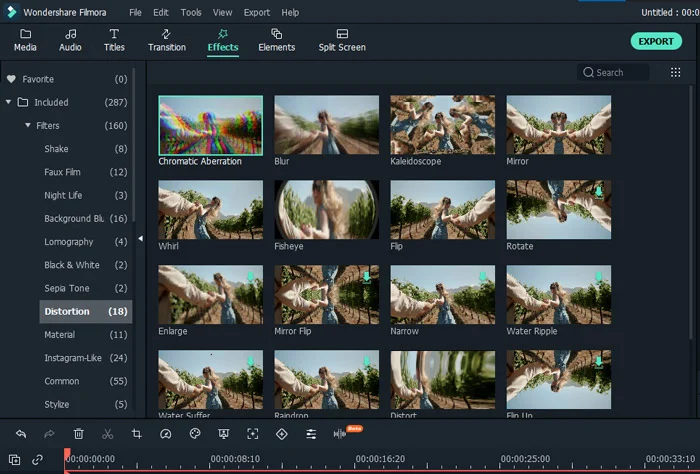Open the speed control icon
The width and height of the screenshot is (700, 474).
click(166, 434)
